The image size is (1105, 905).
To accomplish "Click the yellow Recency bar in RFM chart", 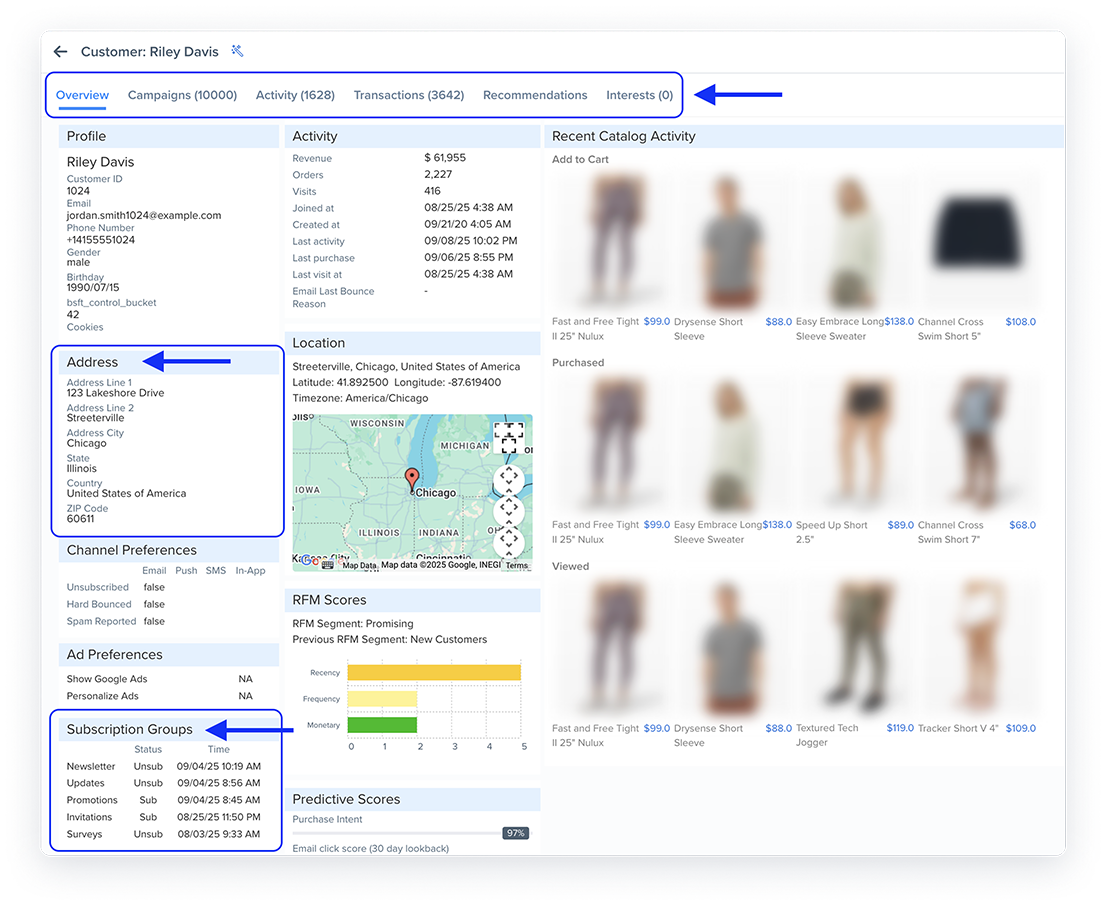I will tap(433, 673).
